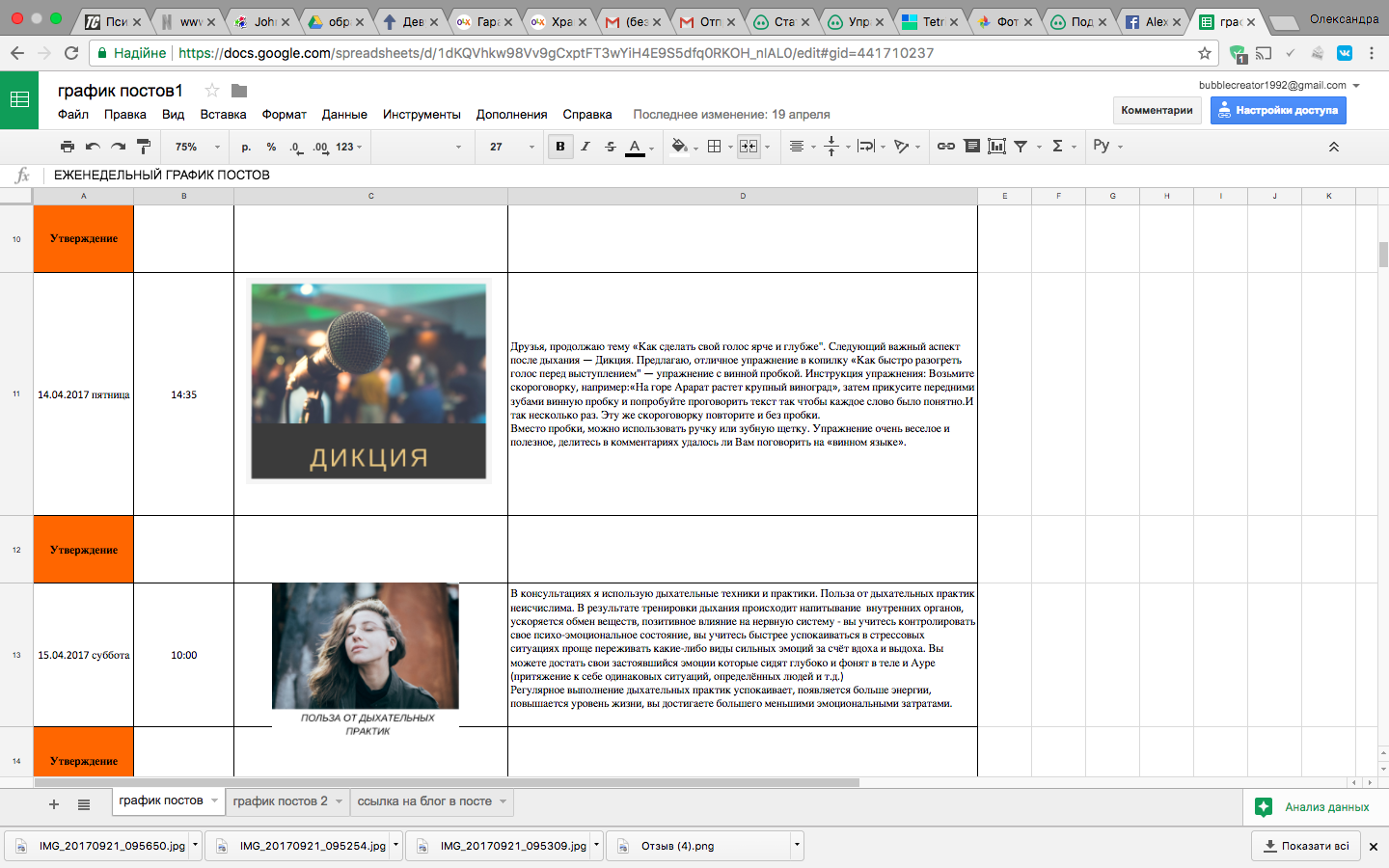Open the Вставка menu
This screenshot has height=868, width=1389.
coord(223,114)
